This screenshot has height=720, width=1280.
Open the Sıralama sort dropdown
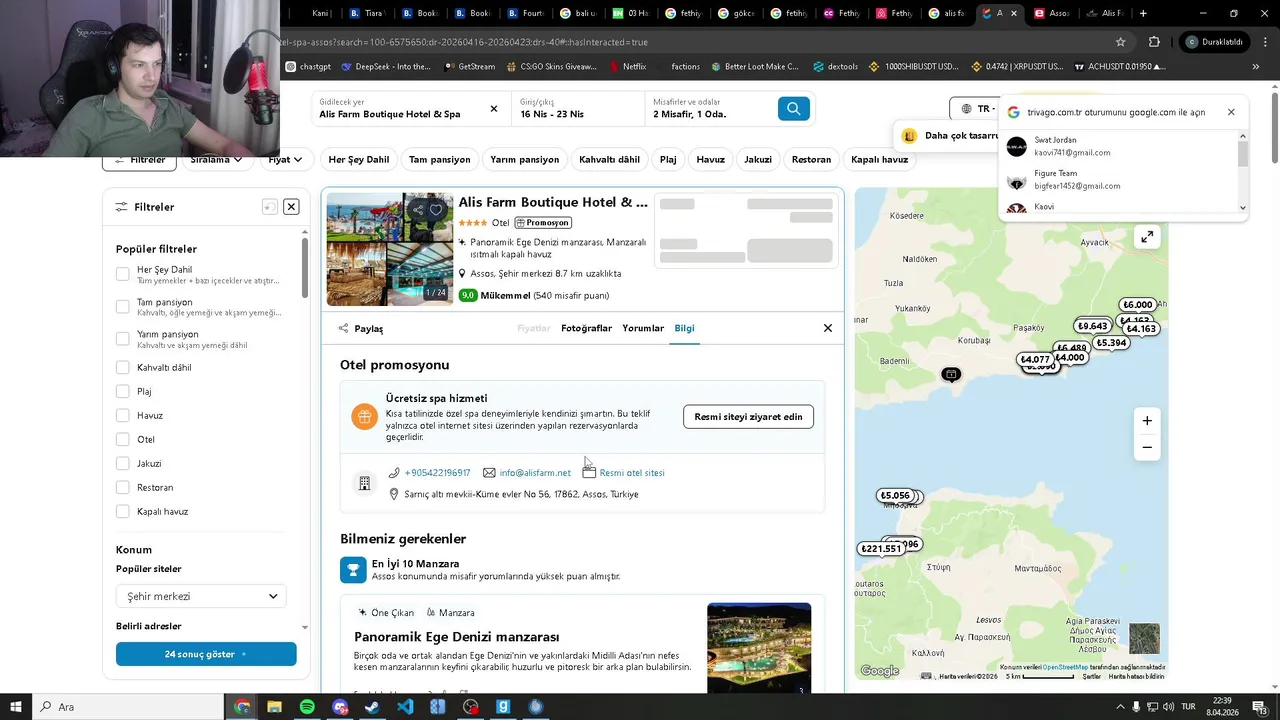coord(216,160)
